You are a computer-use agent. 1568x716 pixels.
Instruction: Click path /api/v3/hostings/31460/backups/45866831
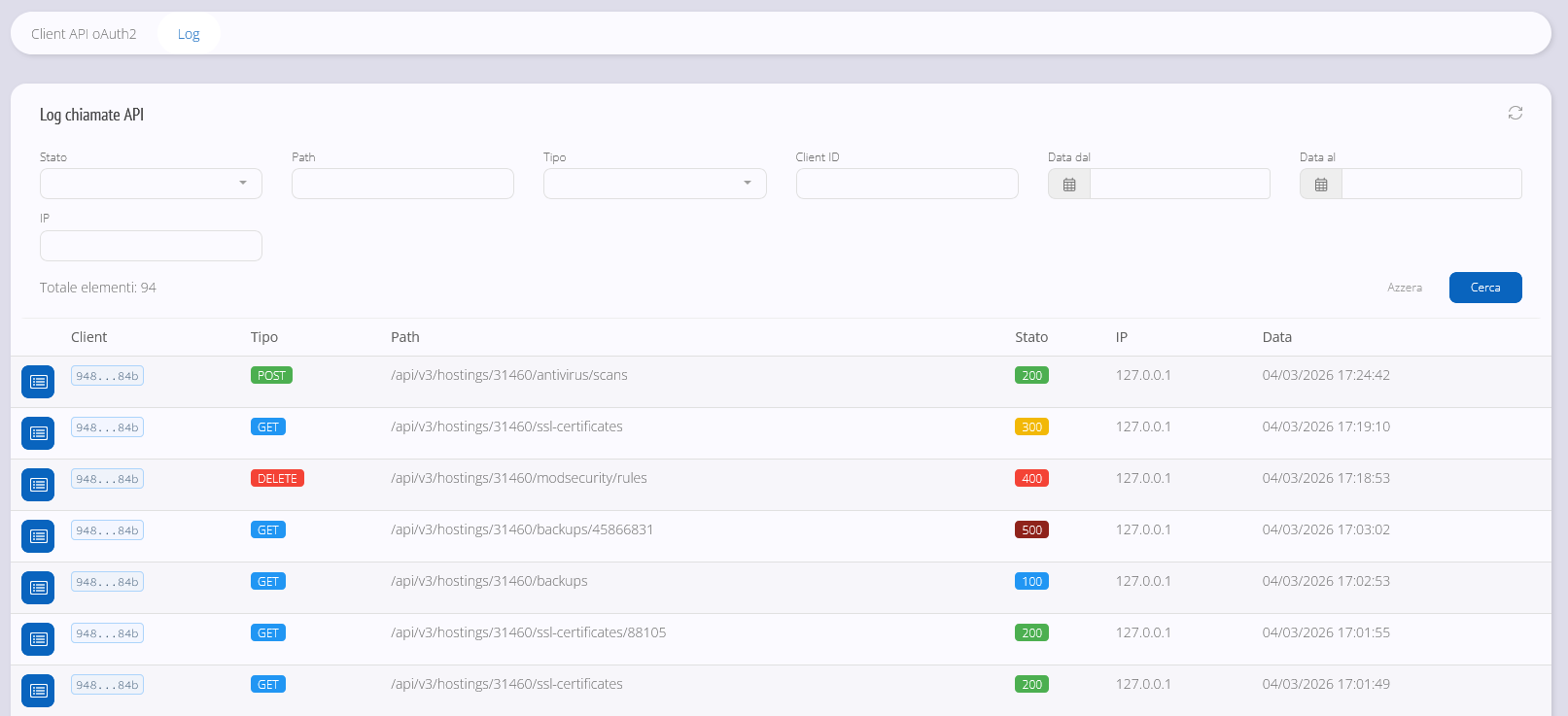click(522, 529)
